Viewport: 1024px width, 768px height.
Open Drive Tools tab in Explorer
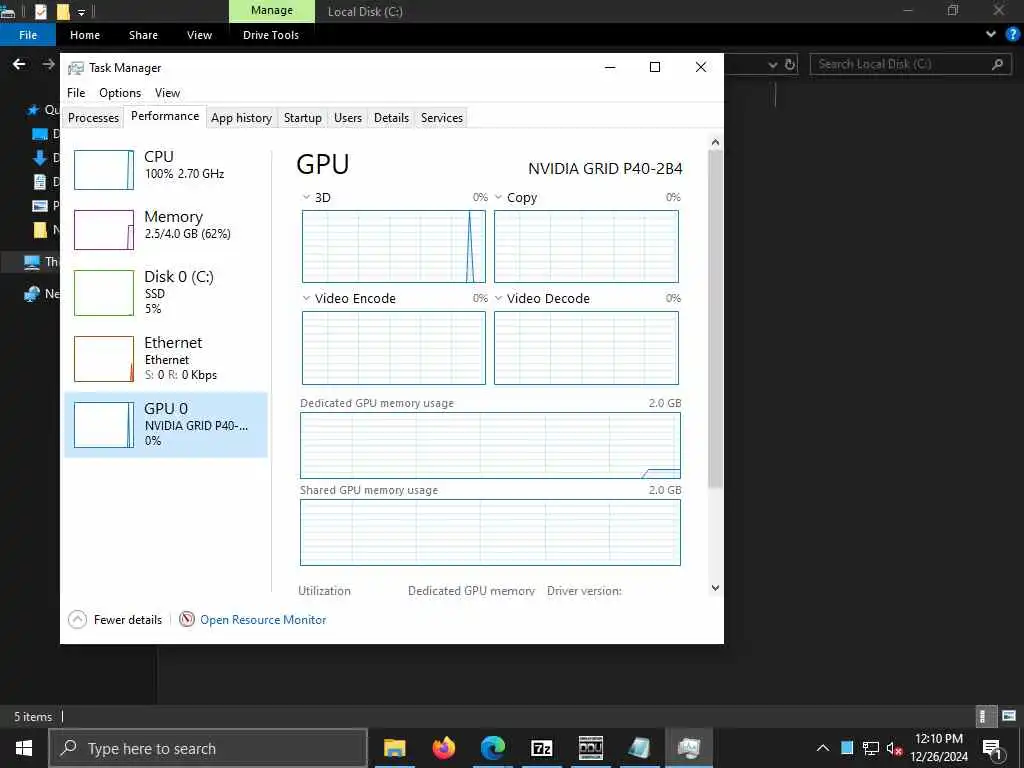271,35
